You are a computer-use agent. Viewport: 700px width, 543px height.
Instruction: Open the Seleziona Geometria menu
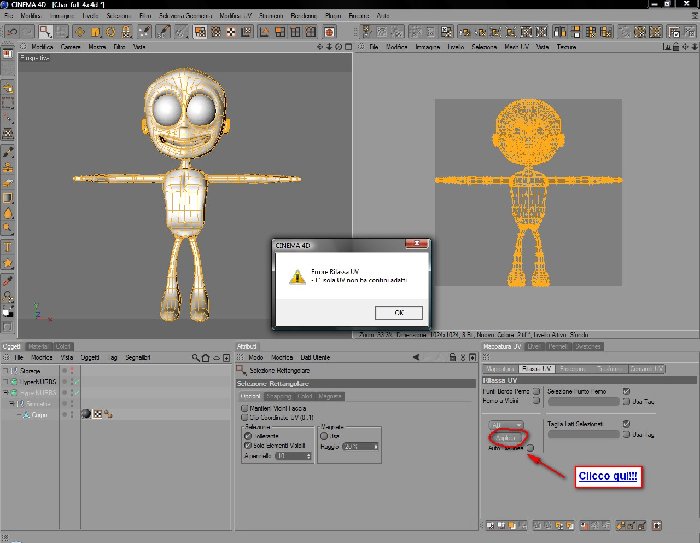pyautogui.click(x=185, y=16)
